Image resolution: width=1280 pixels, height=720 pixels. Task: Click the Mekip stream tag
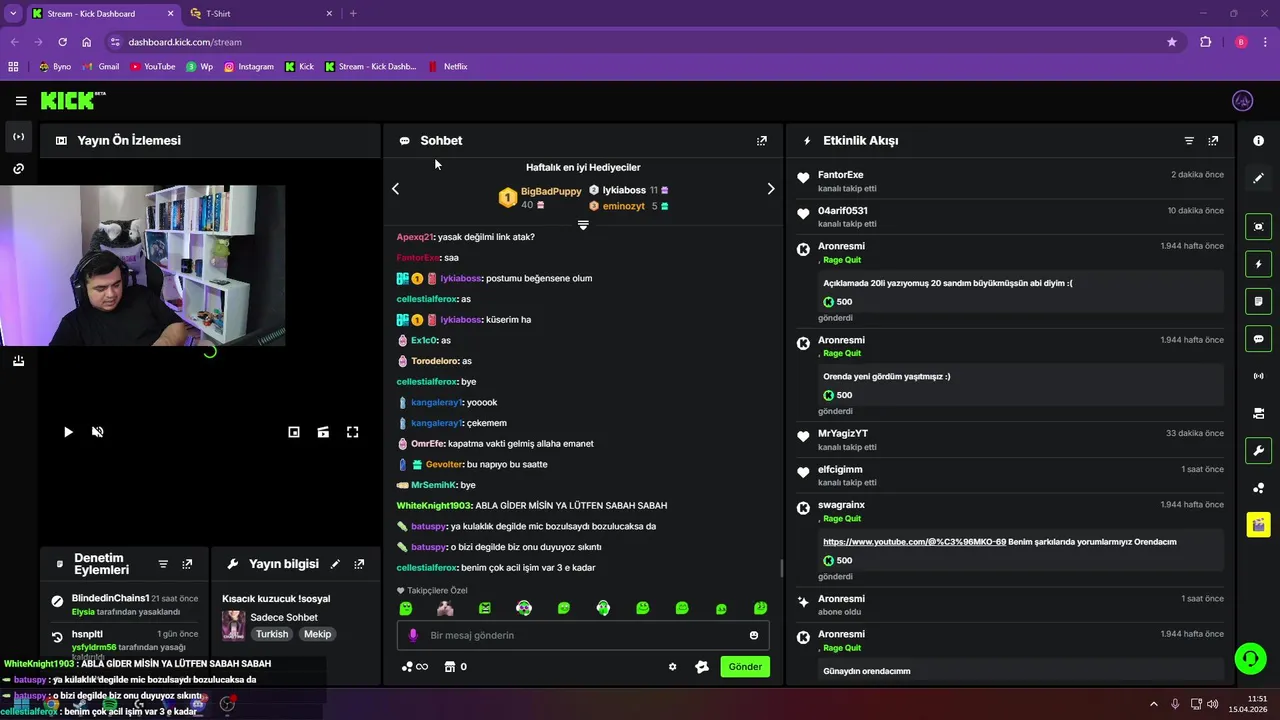pos(317,634)
